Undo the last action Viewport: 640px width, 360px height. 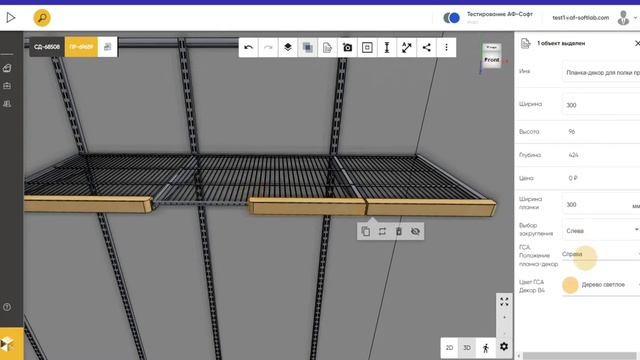tap(248, 47)
